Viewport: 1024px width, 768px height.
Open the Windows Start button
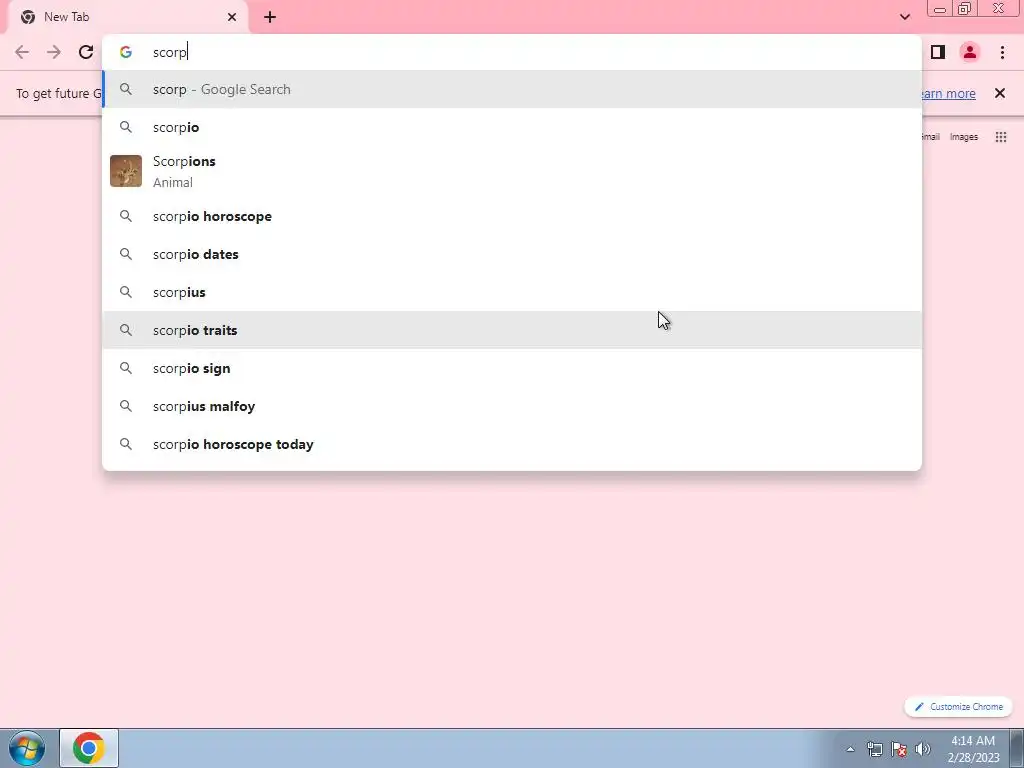tap(27, 748)
